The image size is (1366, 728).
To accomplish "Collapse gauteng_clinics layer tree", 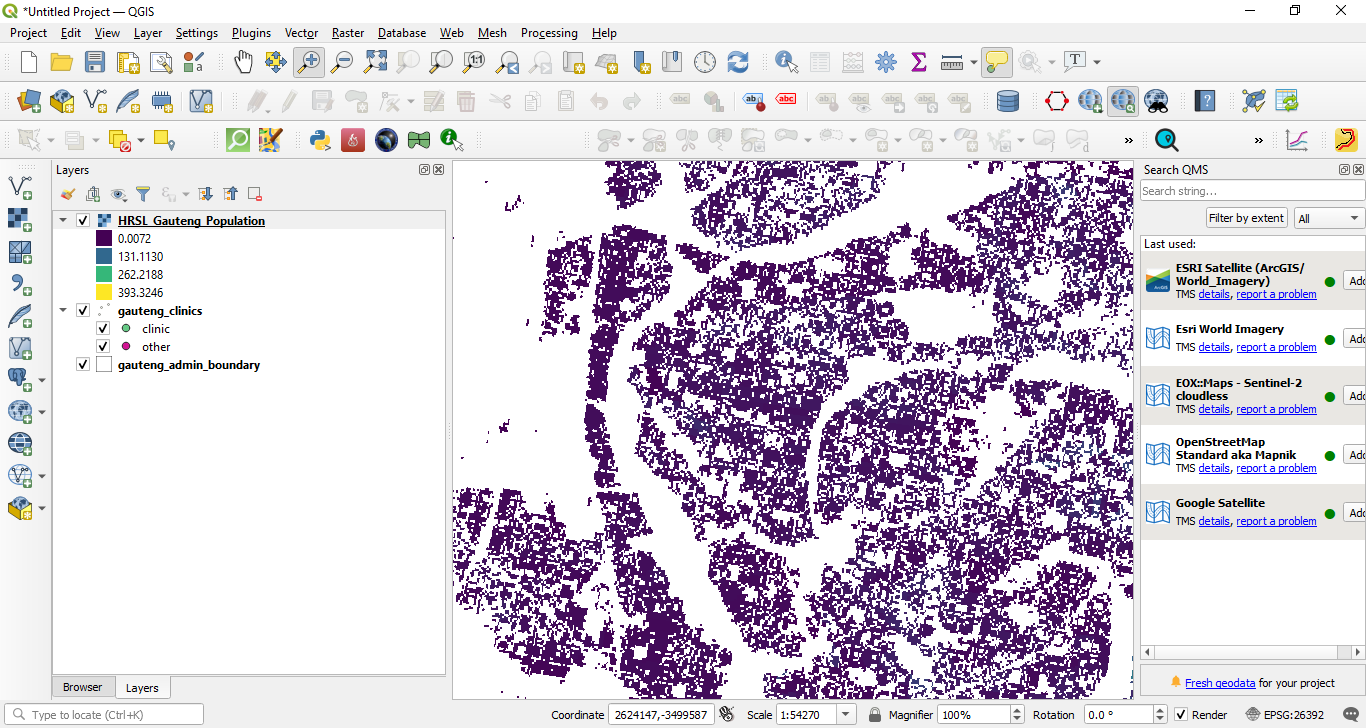I will pyautogui.click(x=64, y=311).
